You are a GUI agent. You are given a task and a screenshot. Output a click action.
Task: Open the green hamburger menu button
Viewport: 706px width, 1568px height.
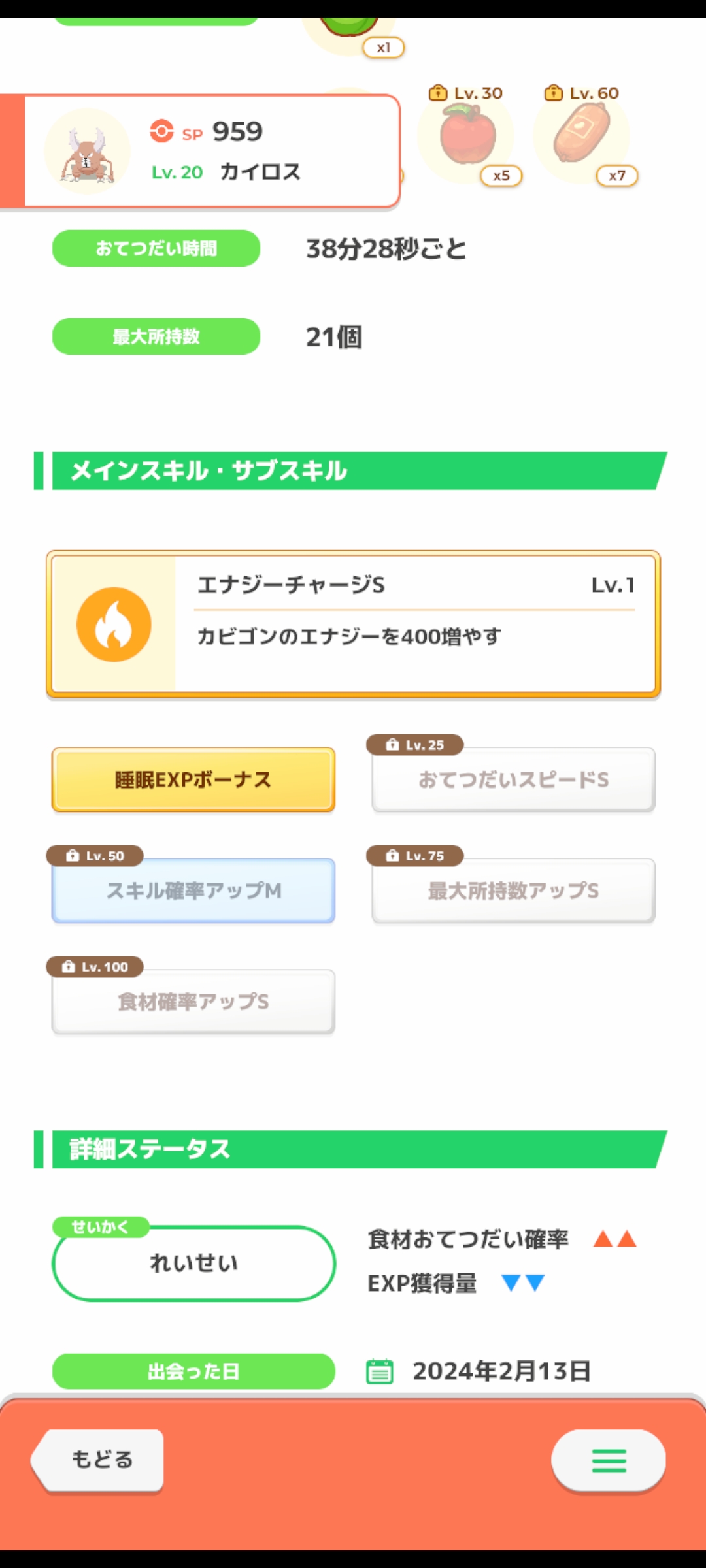tap(609, 1460)
